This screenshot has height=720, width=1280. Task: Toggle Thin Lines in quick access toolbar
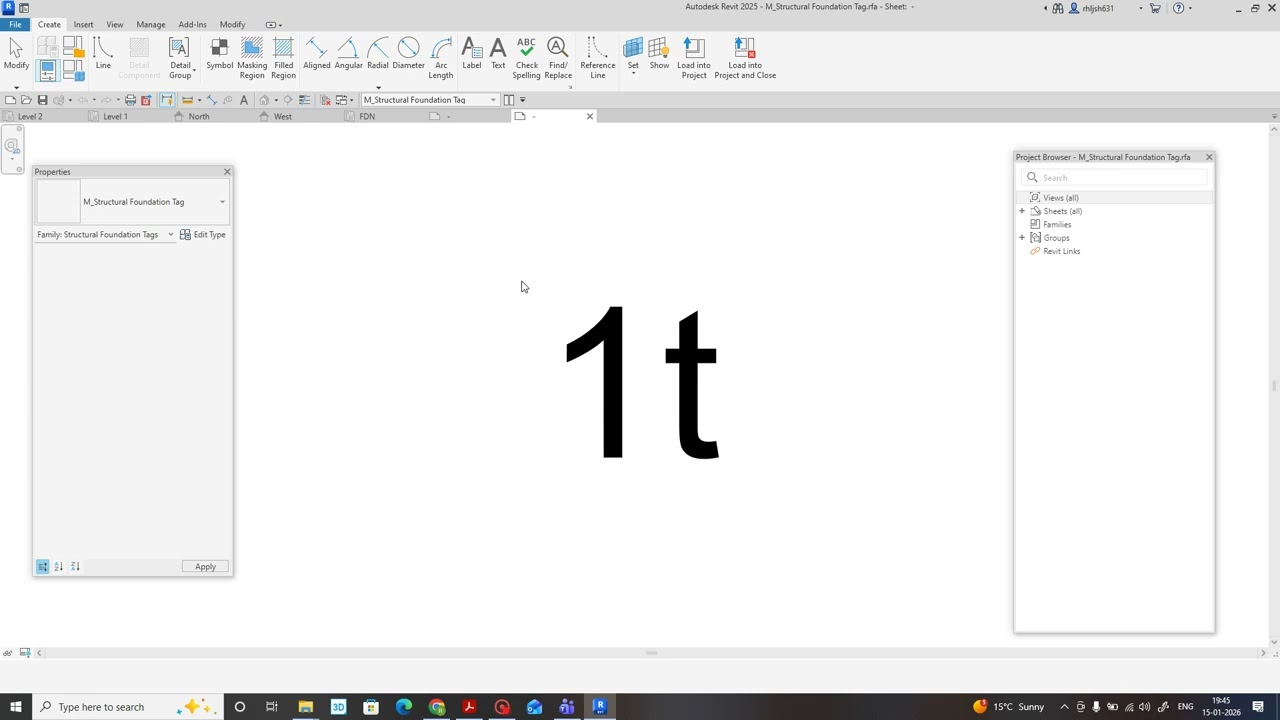coord(305,100)
